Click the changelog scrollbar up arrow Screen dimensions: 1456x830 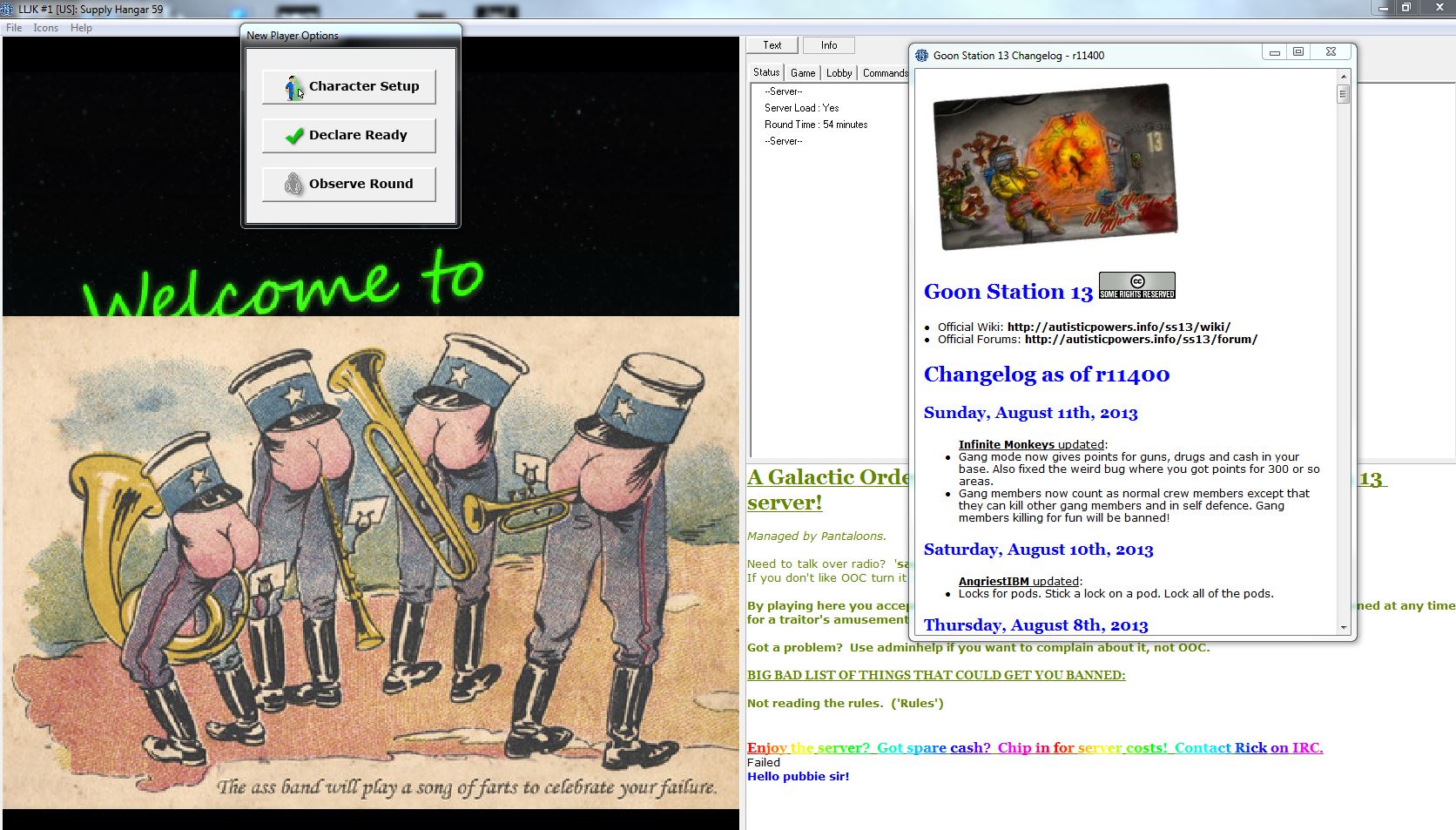click(1344, 77)
